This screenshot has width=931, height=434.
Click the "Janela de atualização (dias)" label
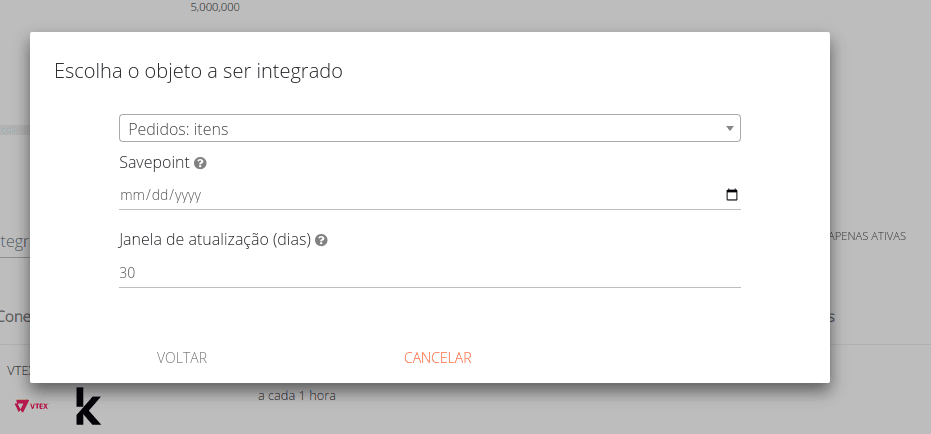coord(215,240)
